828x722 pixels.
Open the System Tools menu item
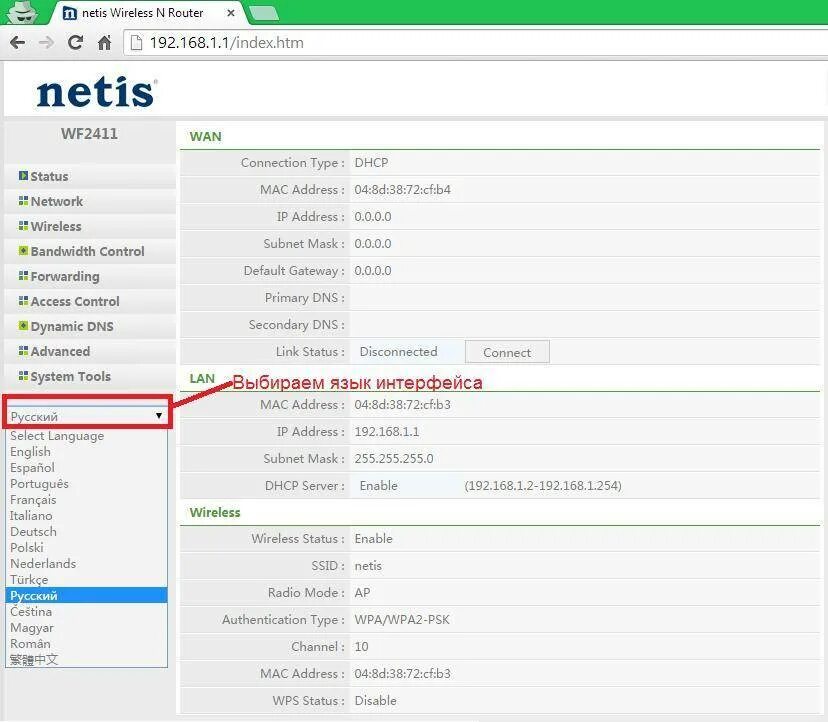(x=70, y=377)
